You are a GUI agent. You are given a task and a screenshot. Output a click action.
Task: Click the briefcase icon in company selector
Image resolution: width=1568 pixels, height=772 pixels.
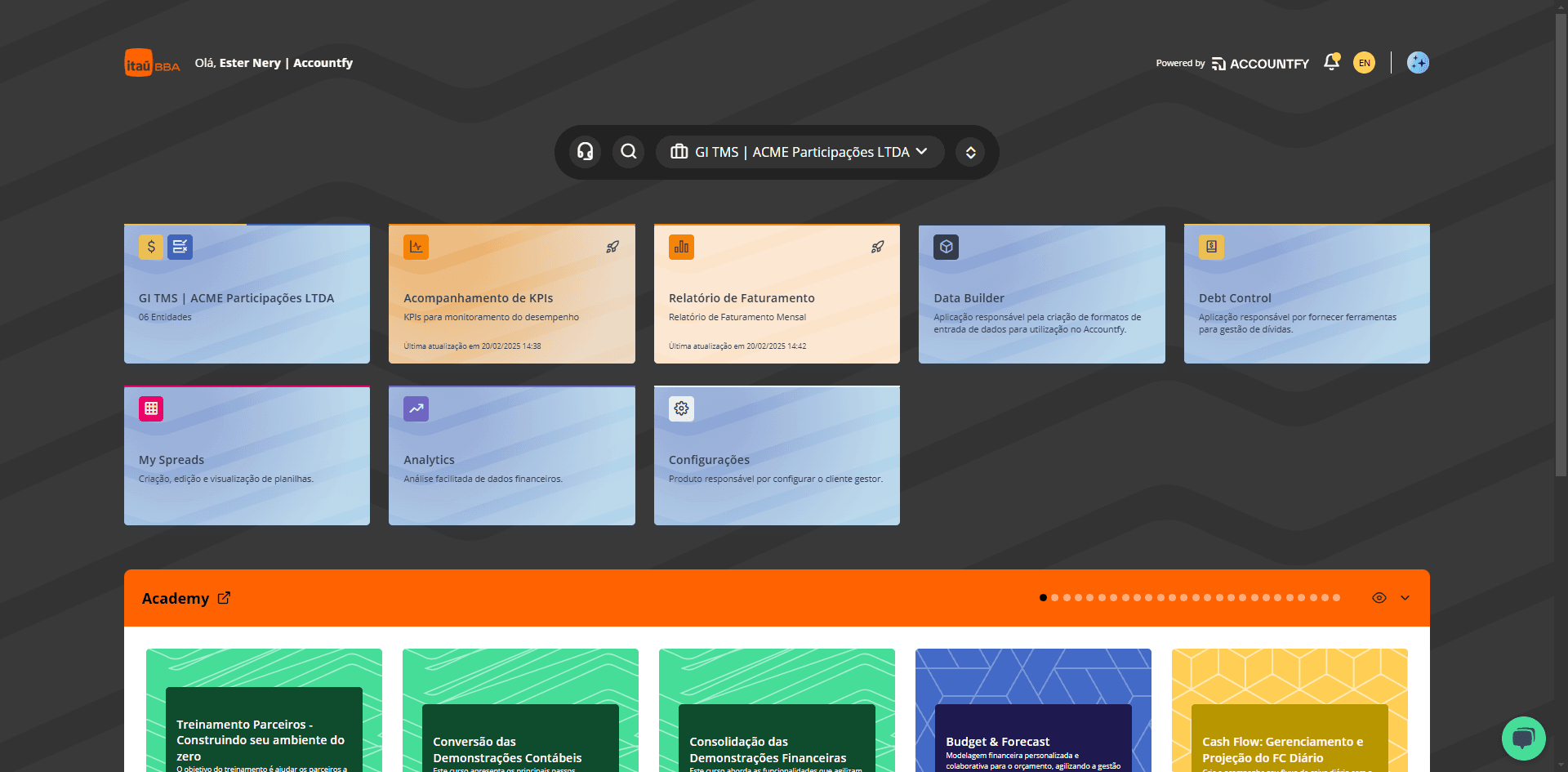pos(679,152)
